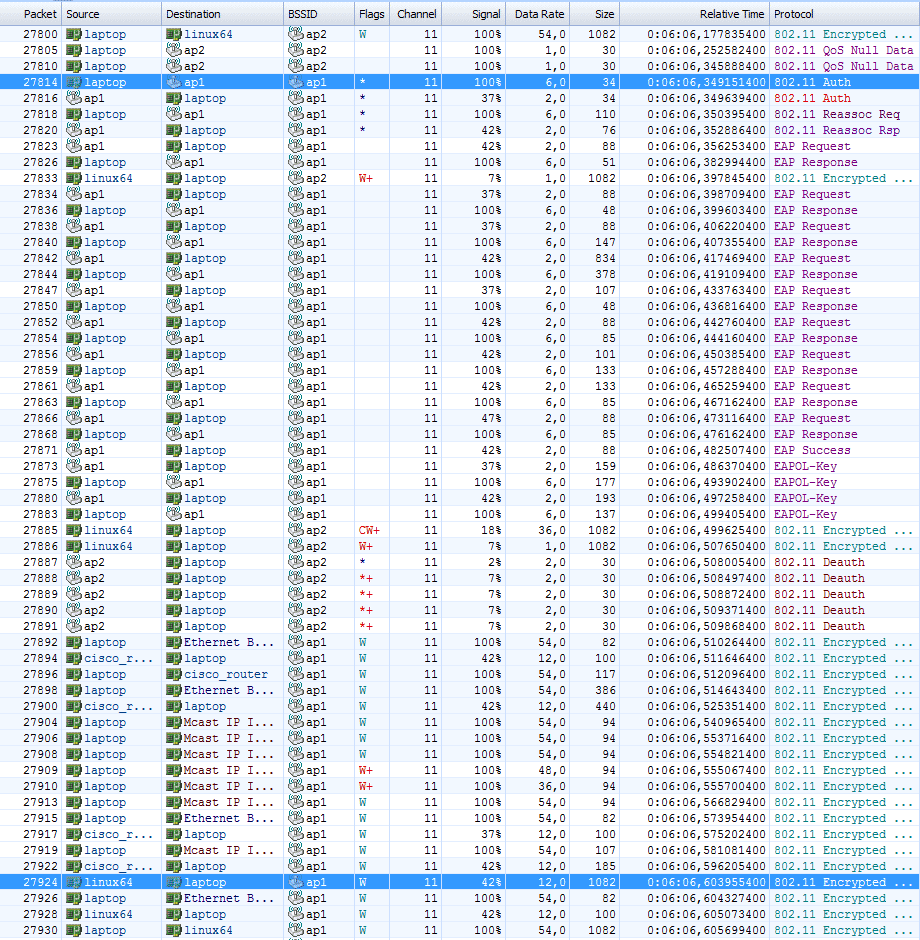Sort by the Size column header
The image size is (920, 940).
point(595,14)
